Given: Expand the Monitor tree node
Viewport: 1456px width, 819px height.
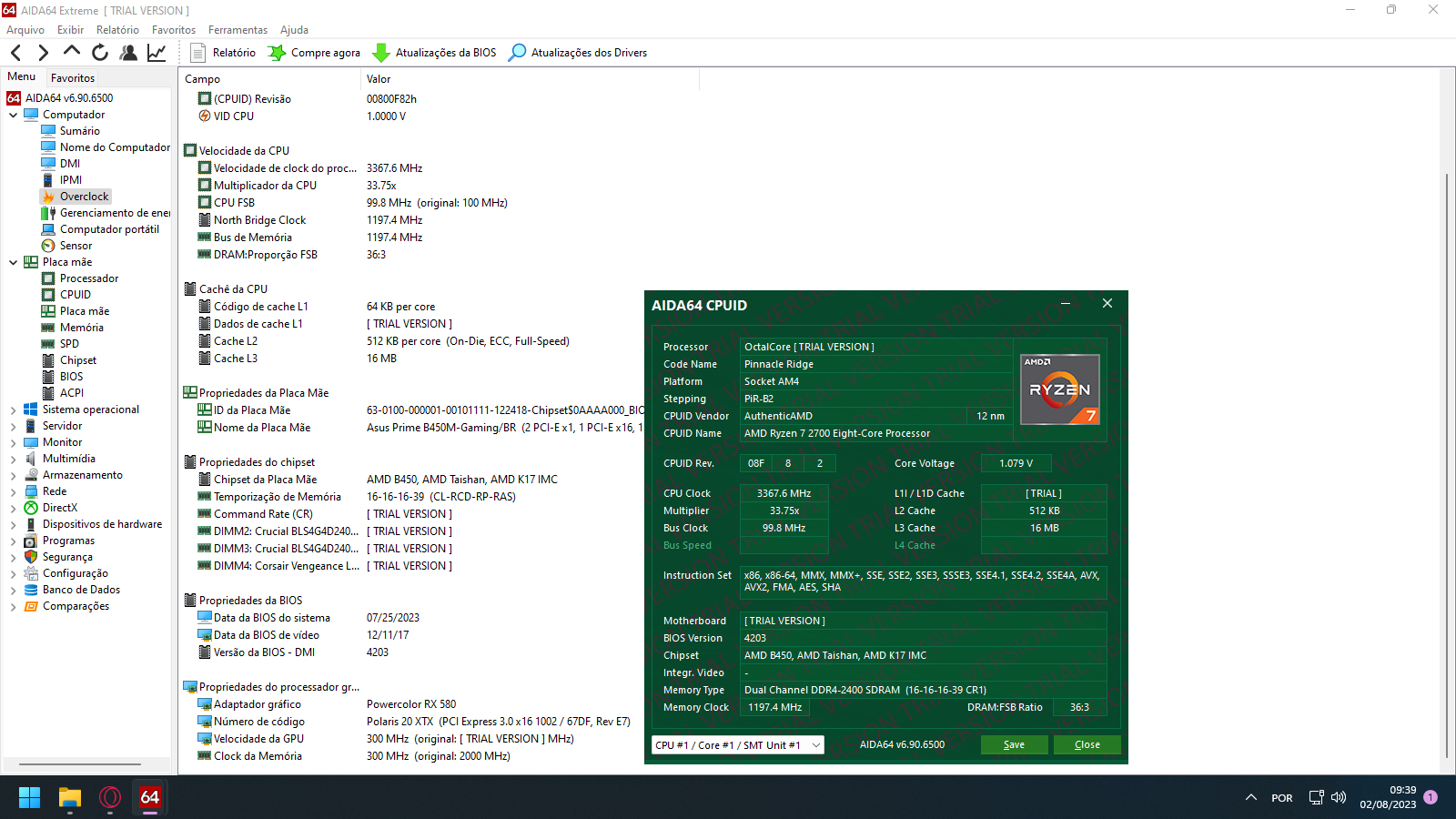Looking at the screenshot, I should 14,442.
